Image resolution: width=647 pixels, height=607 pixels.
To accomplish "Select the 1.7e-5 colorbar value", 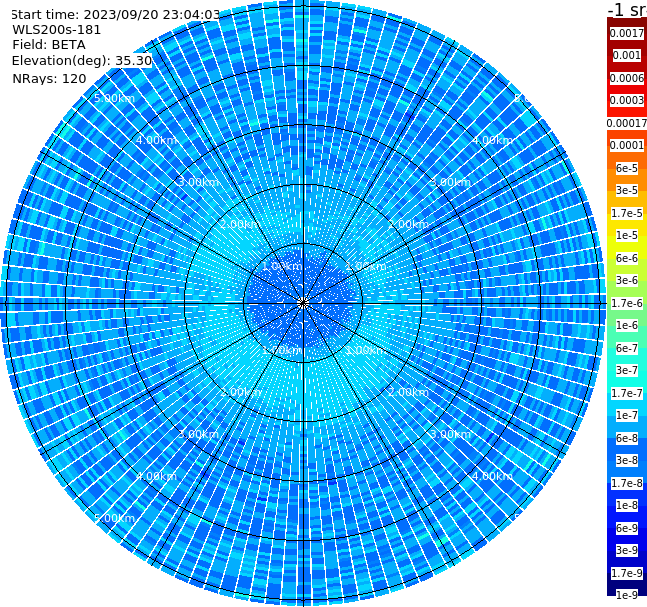I will tap(627, 213).
